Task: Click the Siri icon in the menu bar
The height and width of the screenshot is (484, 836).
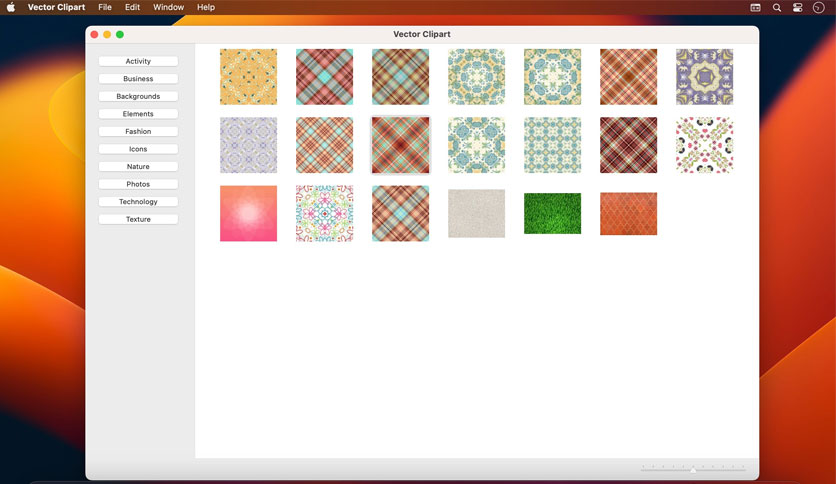Action: [818, 7]
